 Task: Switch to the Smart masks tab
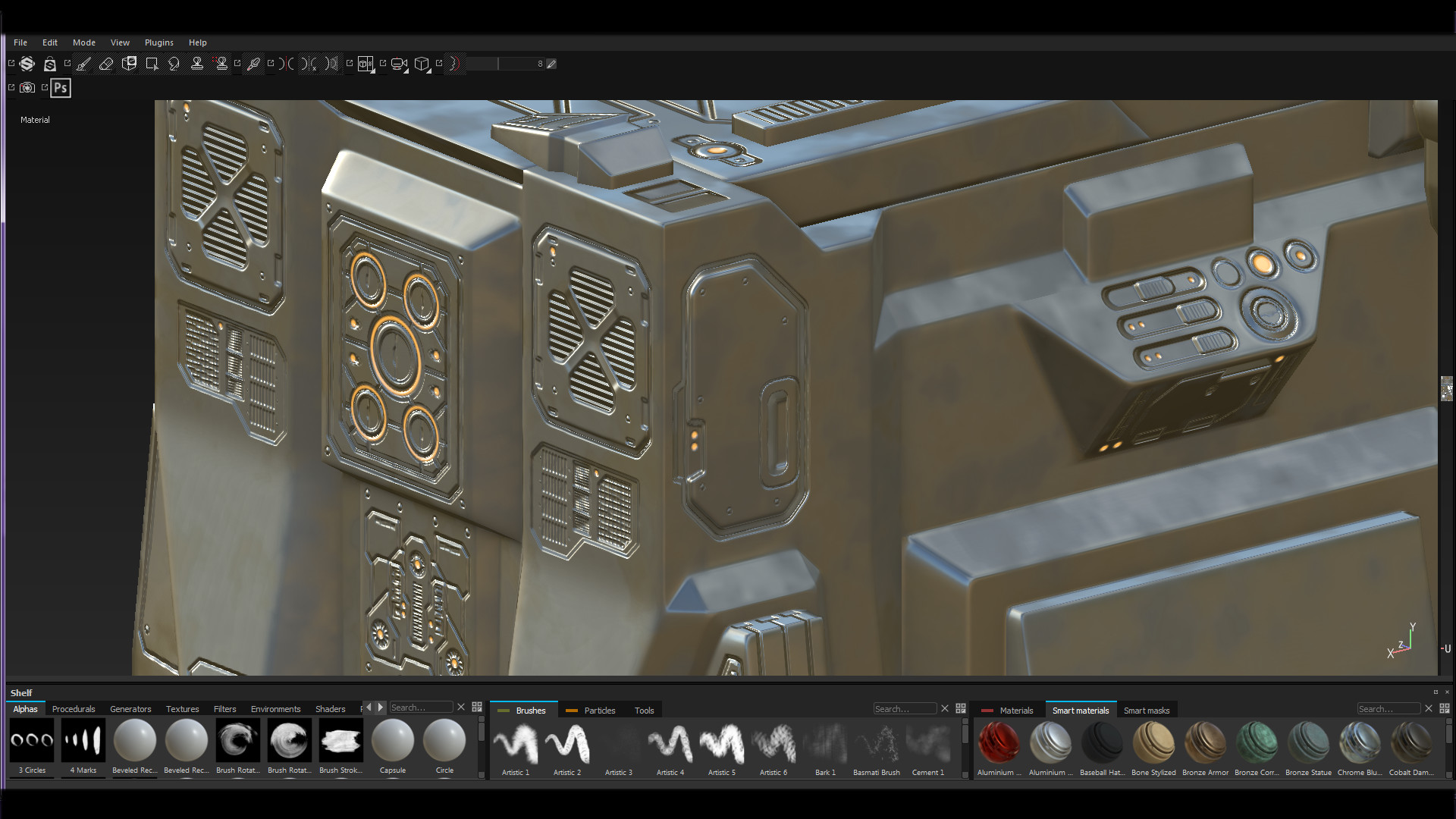(1147, 710)
